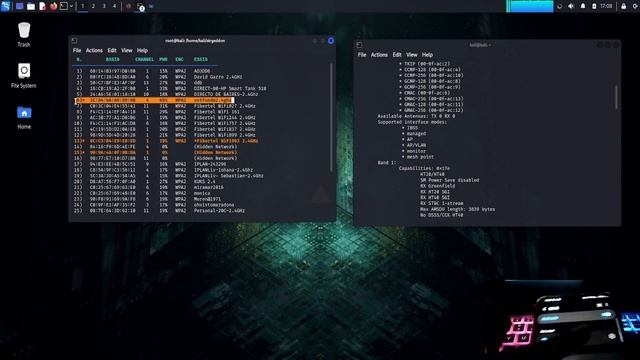Screen dimensions: 640x360
Task: Click the panel clock showing 17:08
Action: coord(606,6)
